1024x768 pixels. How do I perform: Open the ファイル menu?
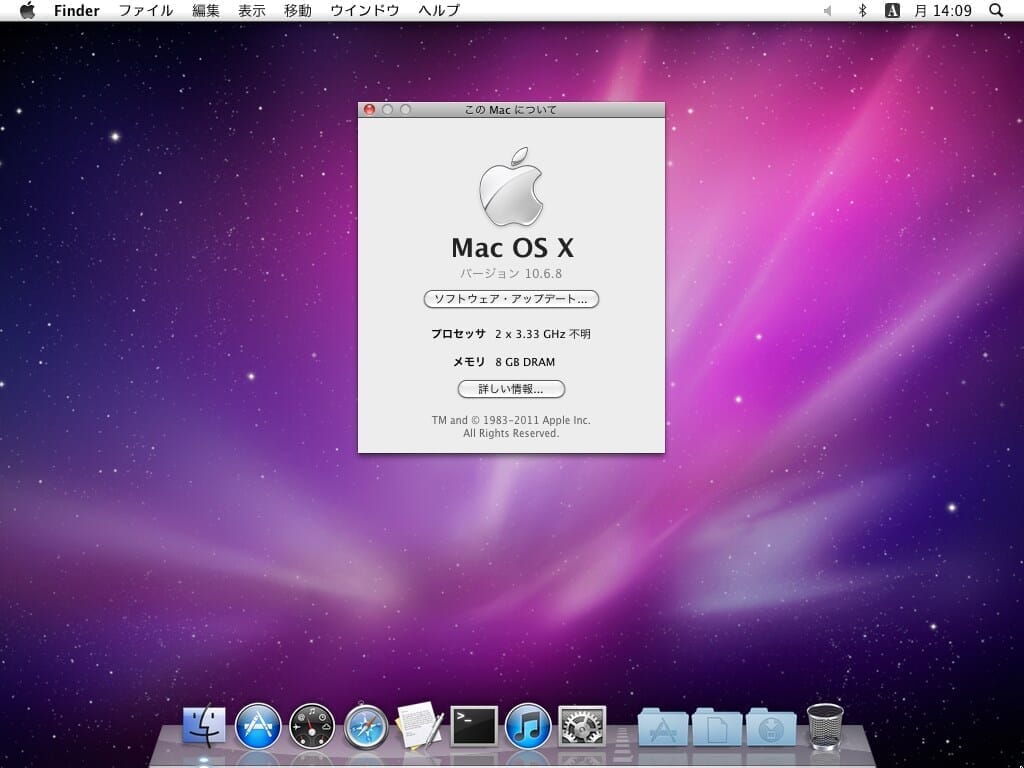pos(145,10)
